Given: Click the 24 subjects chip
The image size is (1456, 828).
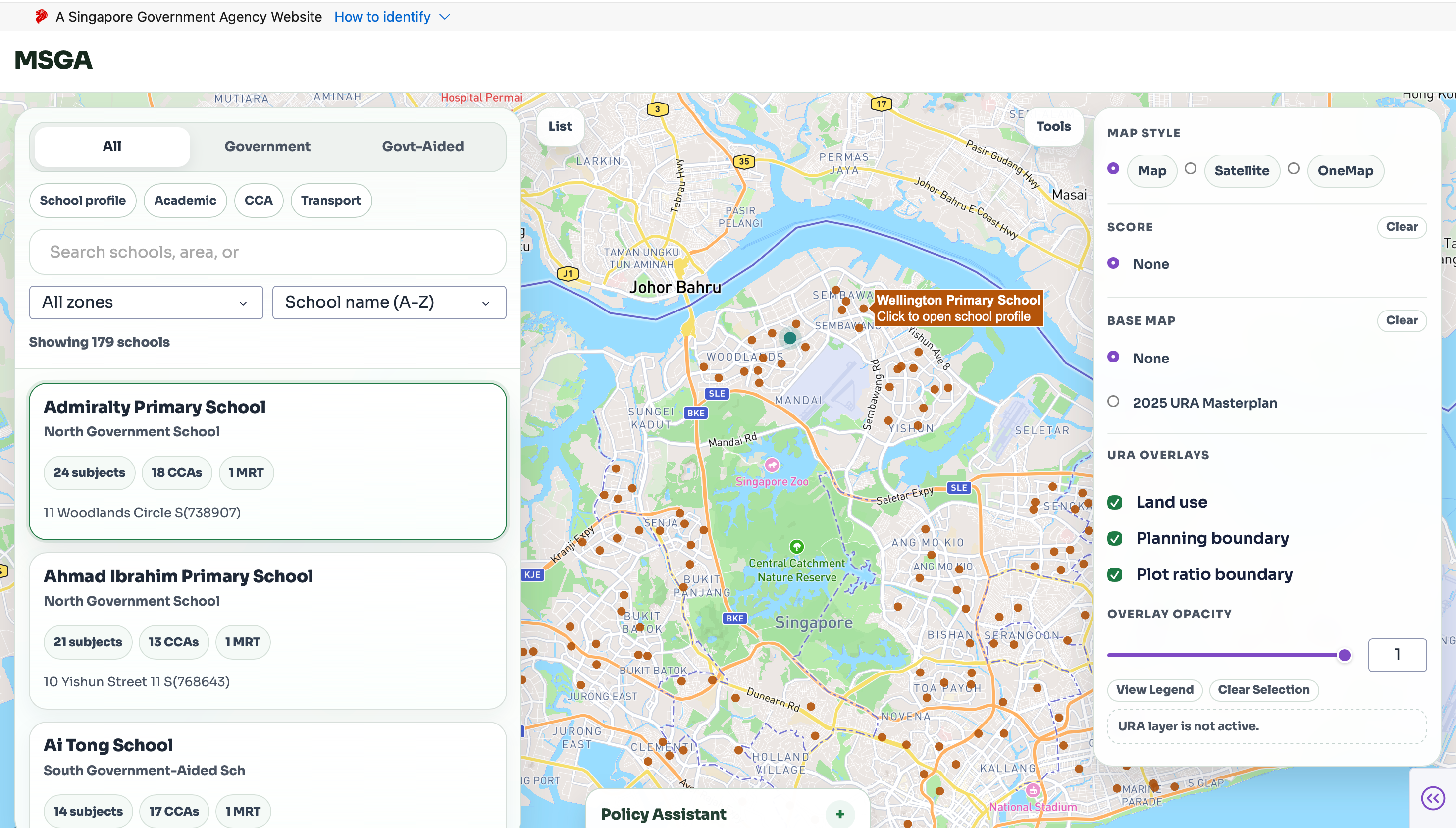Looking at the screenshot, I should coord(89,472).
